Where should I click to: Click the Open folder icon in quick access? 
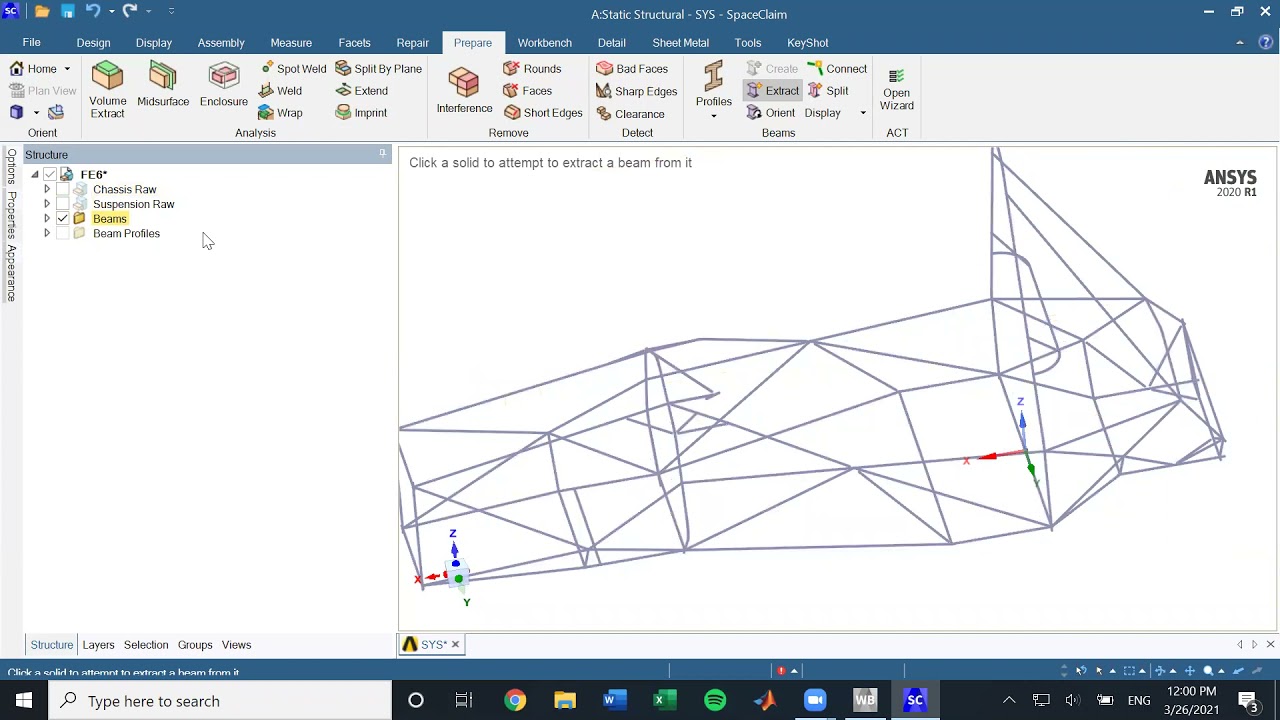point(42,11)
